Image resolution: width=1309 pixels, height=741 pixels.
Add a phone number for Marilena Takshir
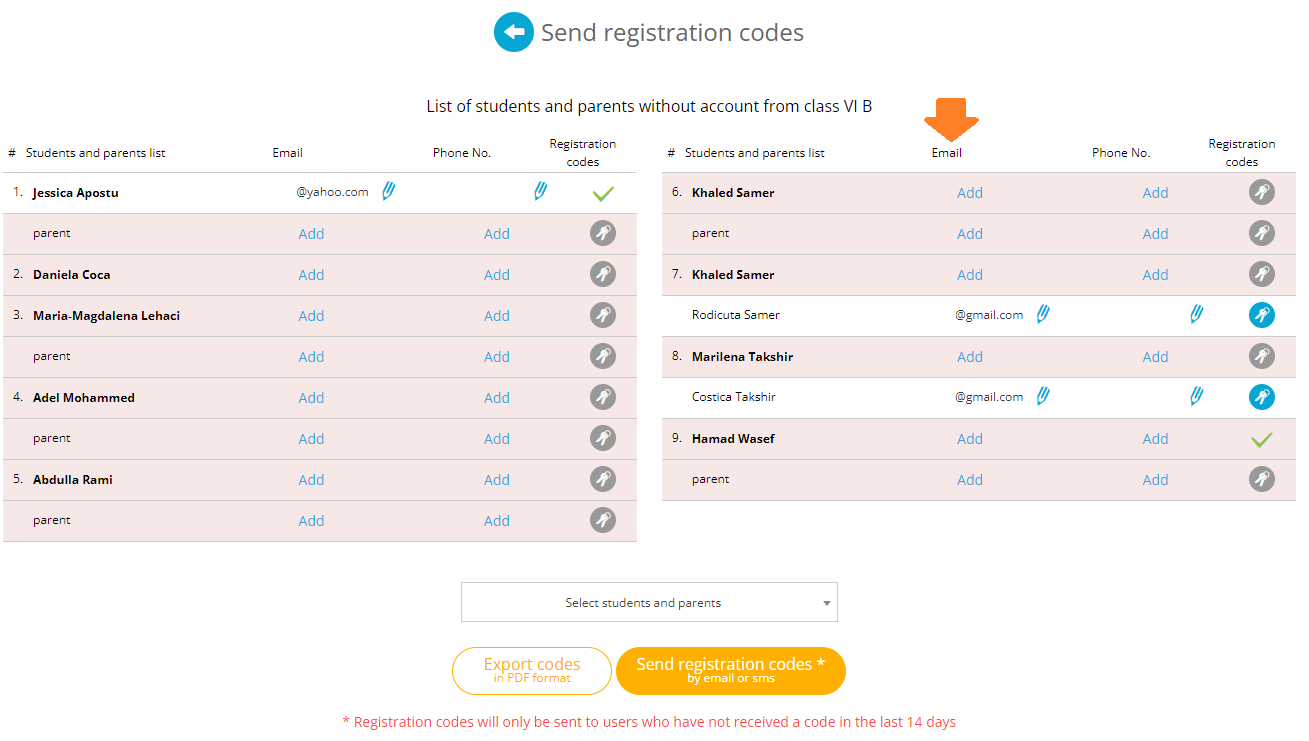[1156, 357]
